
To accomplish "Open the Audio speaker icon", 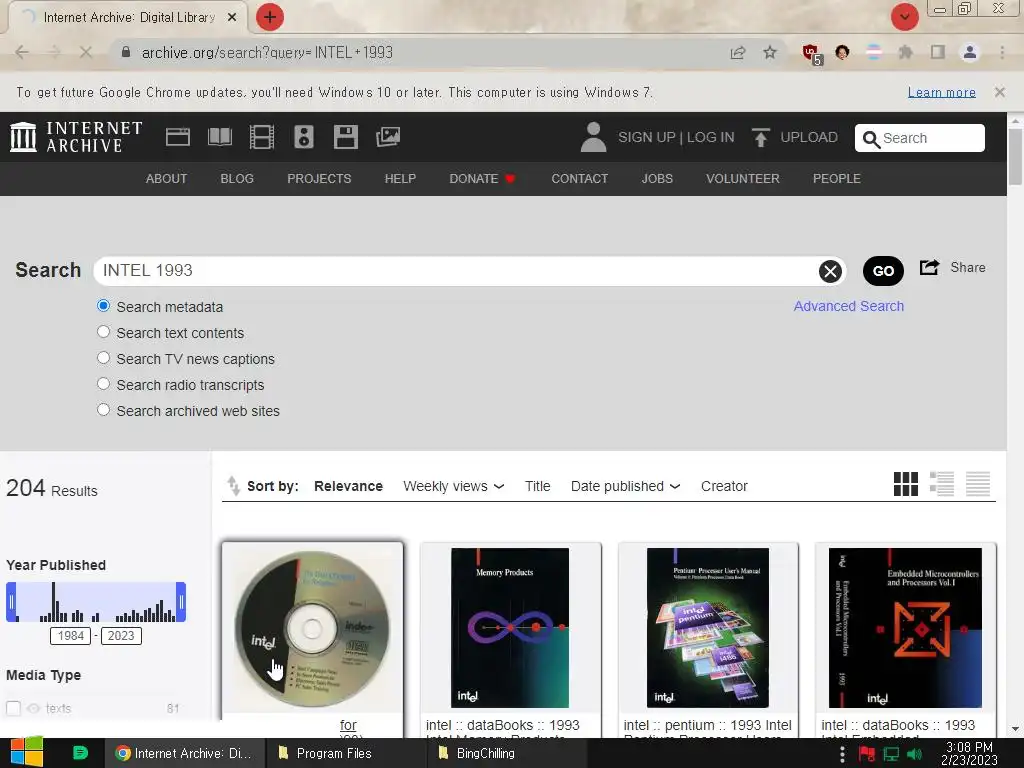I will 304,137.
